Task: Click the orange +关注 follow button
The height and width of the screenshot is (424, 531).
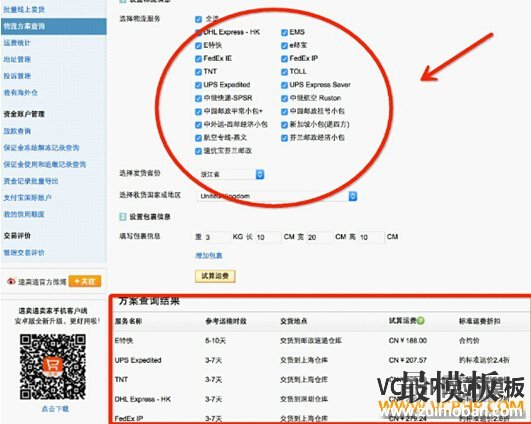Action: point(85,281)
